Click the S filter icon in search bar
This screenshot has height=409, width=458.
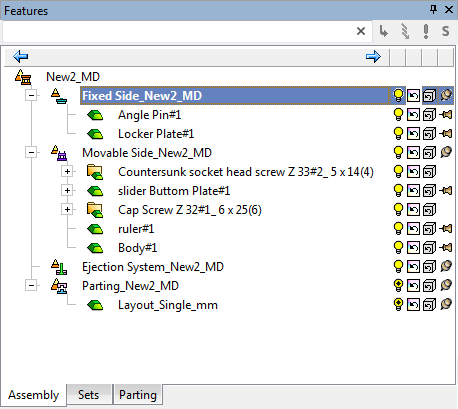pyautogui.click(x=446, y=31)
